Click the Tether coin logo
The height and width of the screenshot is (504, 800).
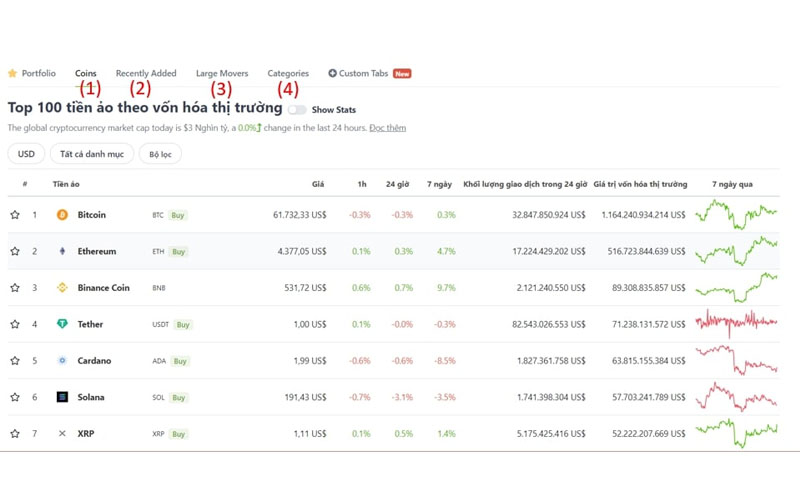click(62, 324)
